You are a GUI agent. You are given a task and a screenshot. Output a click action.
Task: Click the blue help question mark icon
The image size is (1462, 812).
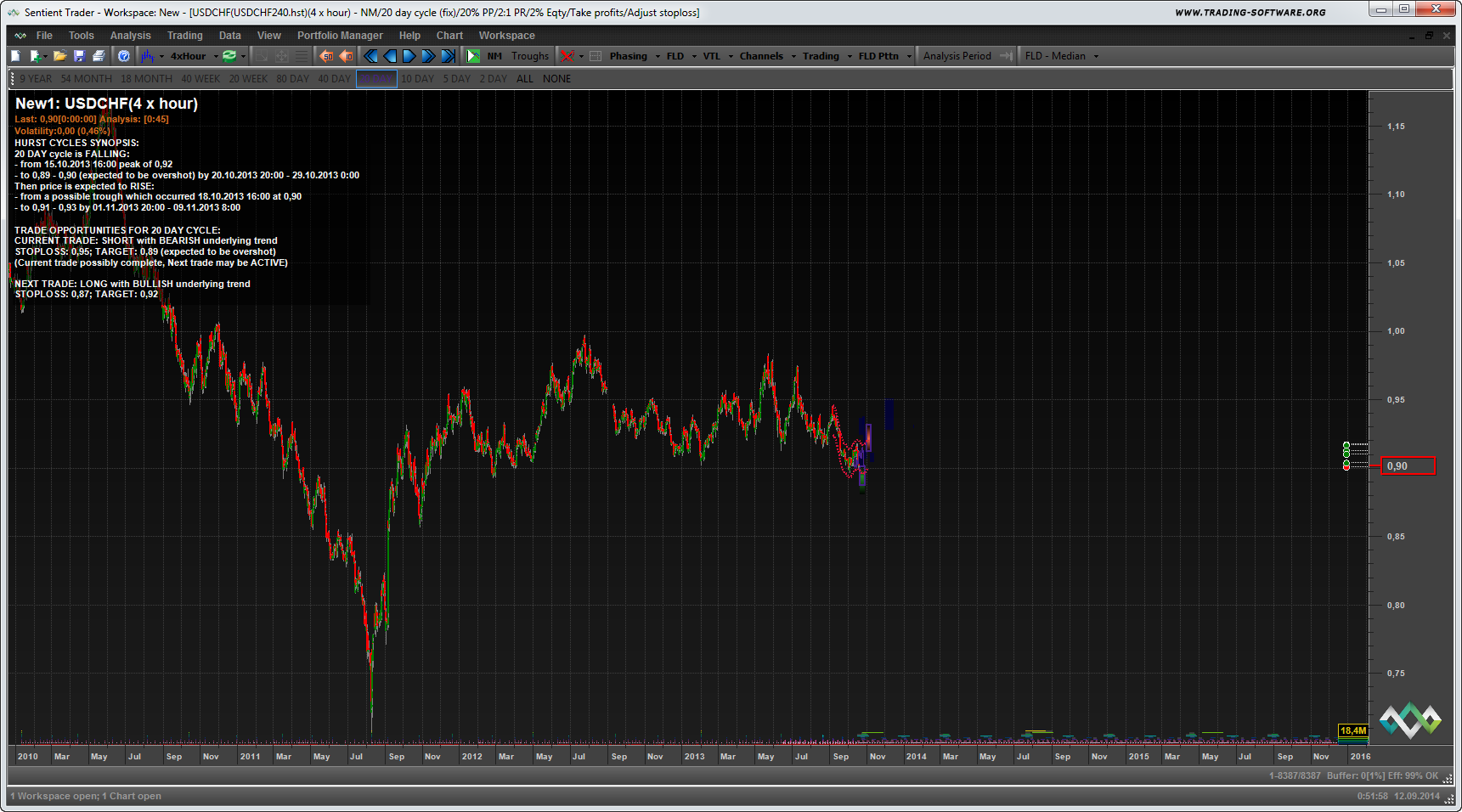coord(124,56)
